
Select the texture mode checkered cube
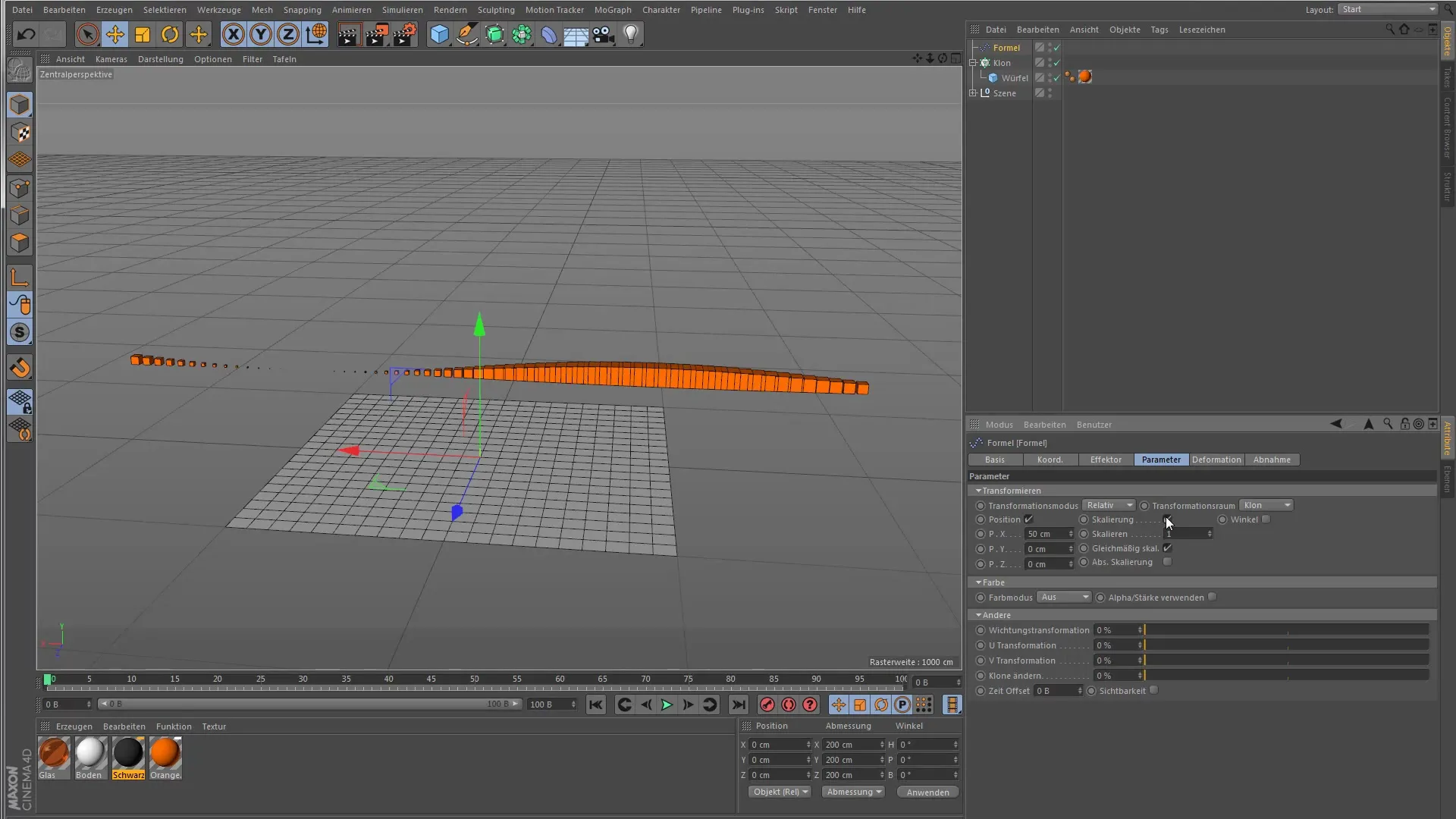(20, 133)
